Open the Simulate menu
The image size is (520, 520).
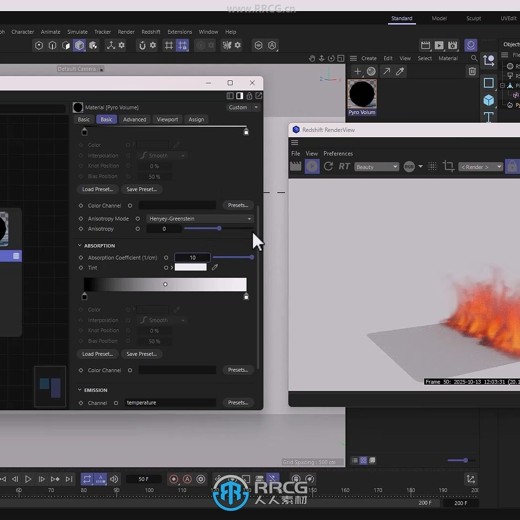tap(77, 32)
